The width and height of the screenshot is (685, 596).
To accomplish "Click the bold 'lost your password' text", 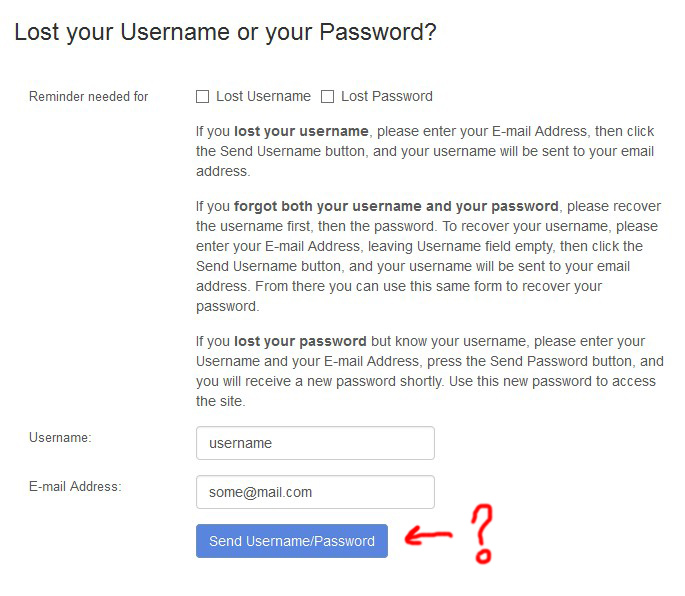I will click(300, 341).
